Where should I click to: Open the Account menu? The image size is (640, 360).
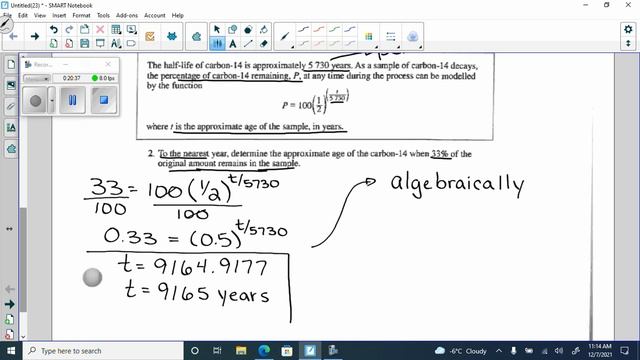click(x=155, y=15)
